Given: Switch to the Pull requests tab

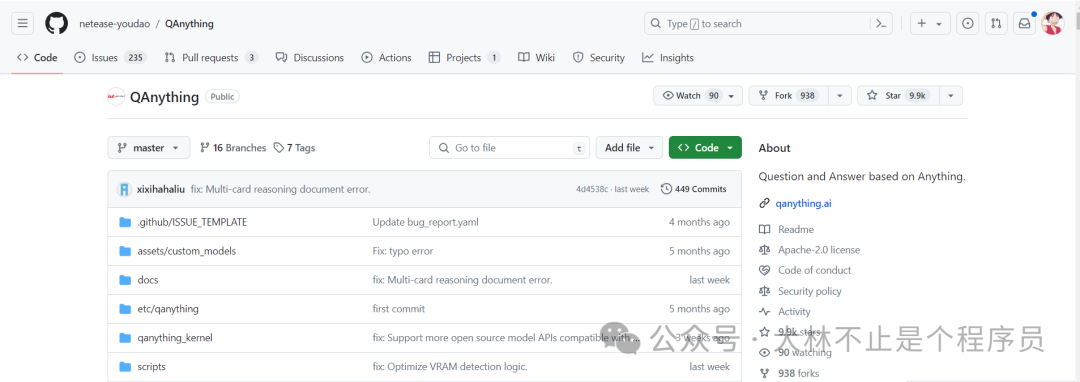Looking at the screenshot, I should 211,58.
